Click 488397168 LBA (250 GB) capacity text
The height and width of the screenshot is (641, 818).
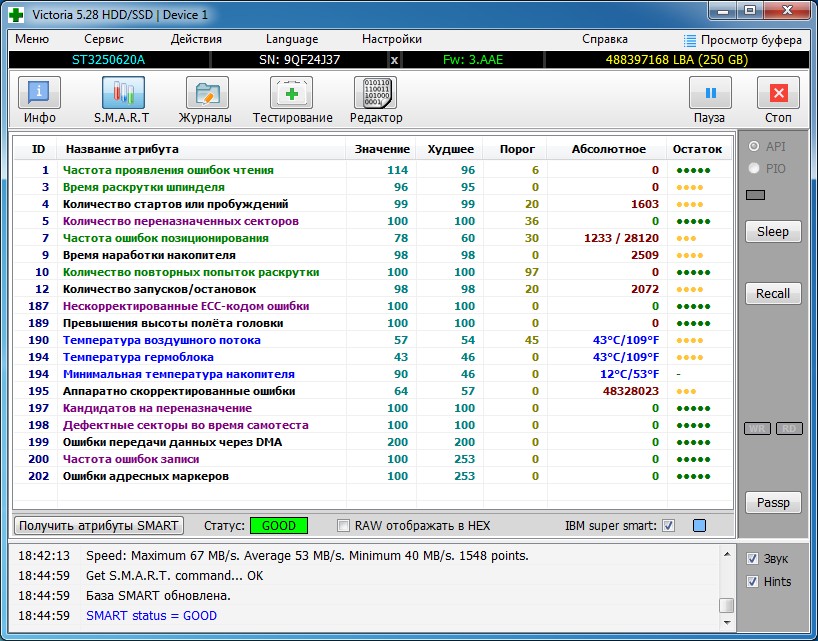pos(677,60)
